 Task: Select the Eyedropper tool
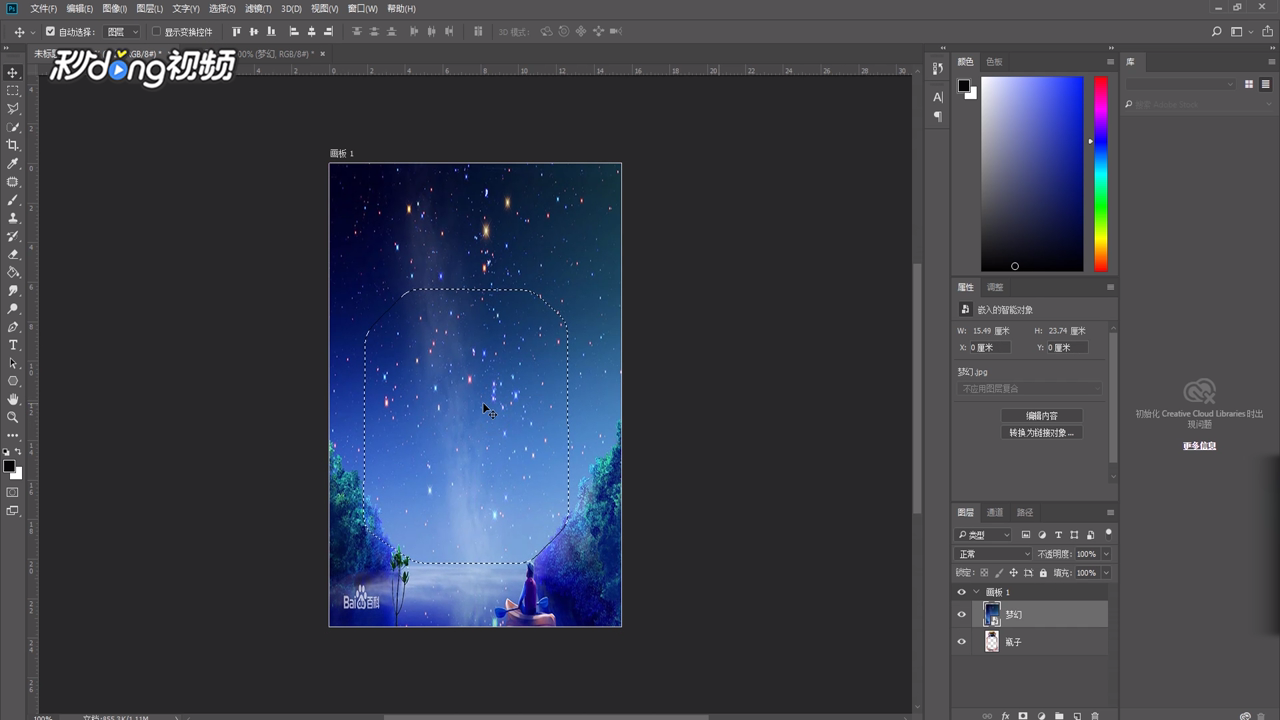coord(13,163)
